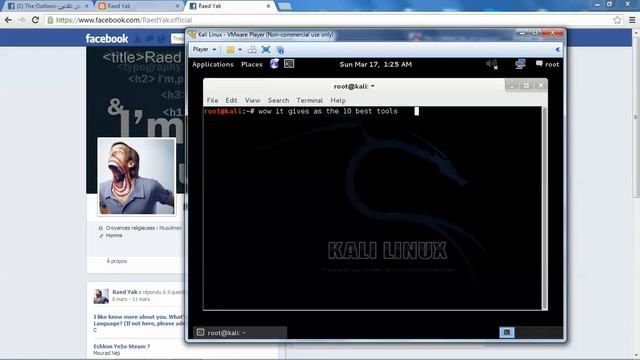Screen dimensions: 640x360
Task: Open terminal View menu
Action: pyautogui.click(x=252, y=100)
